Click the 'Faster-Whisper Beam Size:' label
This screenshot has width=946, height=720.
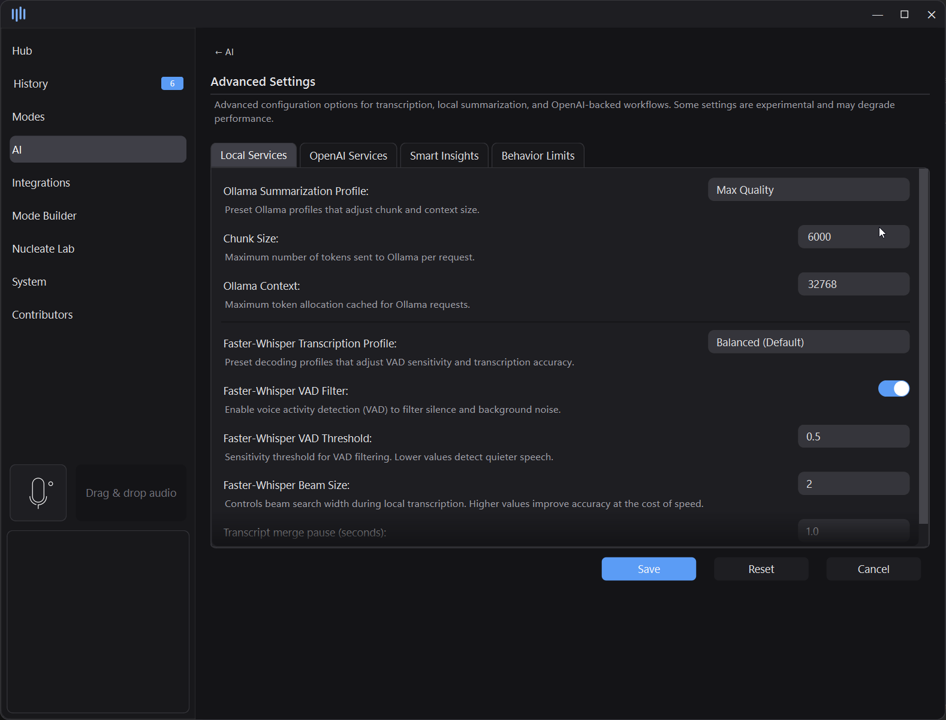pos(287,485)
